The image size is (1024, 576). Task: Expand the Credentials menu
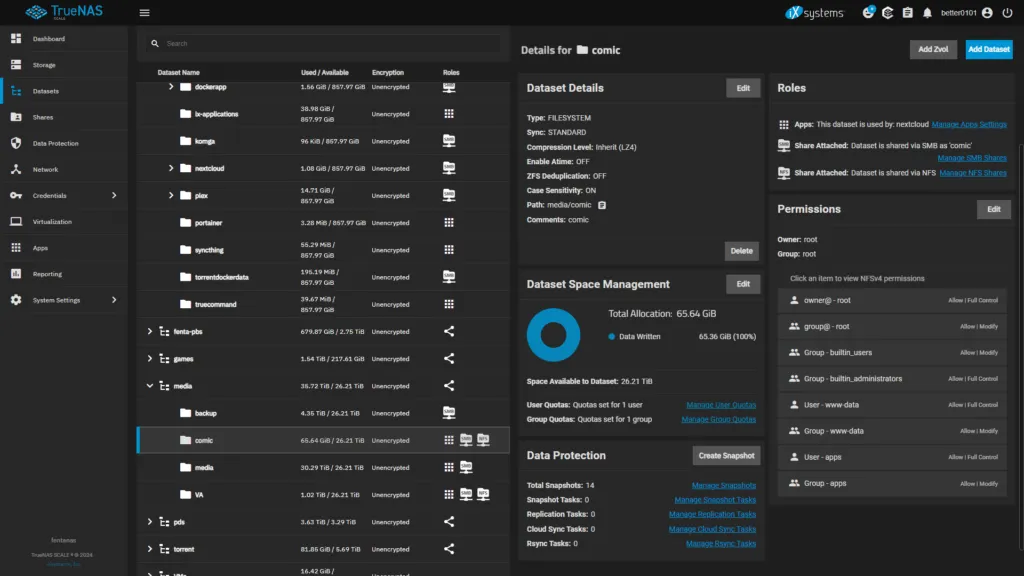[17, 195]
